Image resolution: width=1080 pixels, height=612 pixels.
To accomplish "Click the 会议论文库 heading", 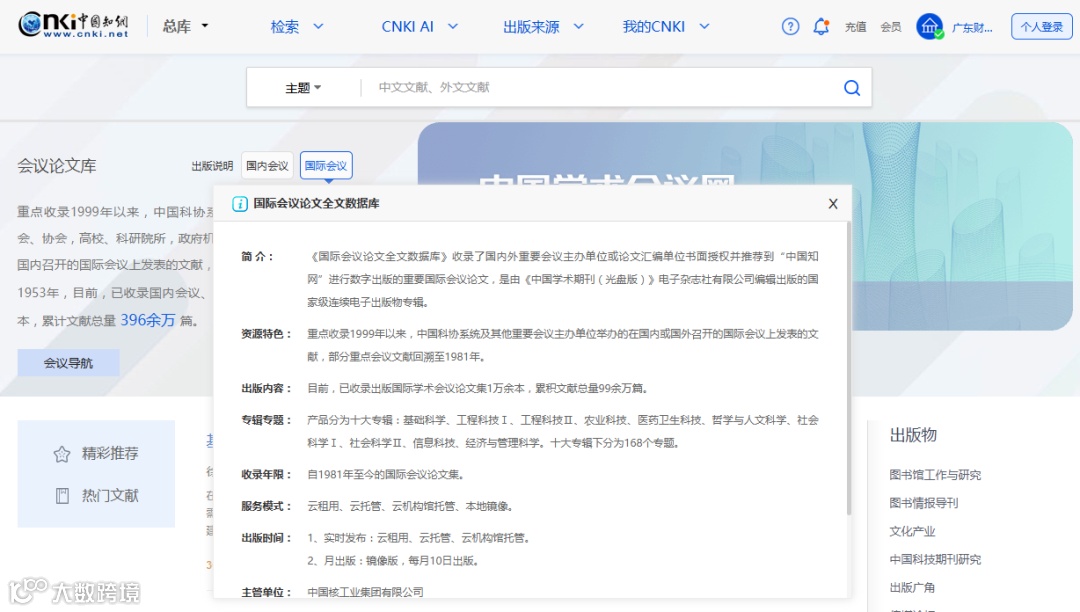I will coord(56,166).
